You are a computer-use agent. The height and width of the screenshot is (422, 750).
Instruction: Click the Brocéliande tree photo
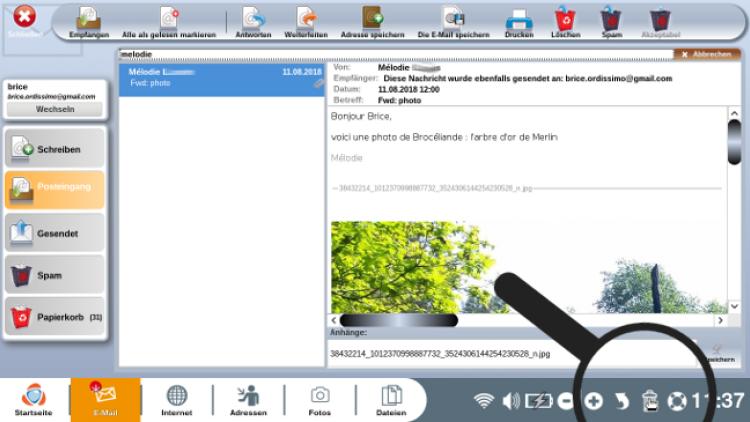tap(528, 267)
